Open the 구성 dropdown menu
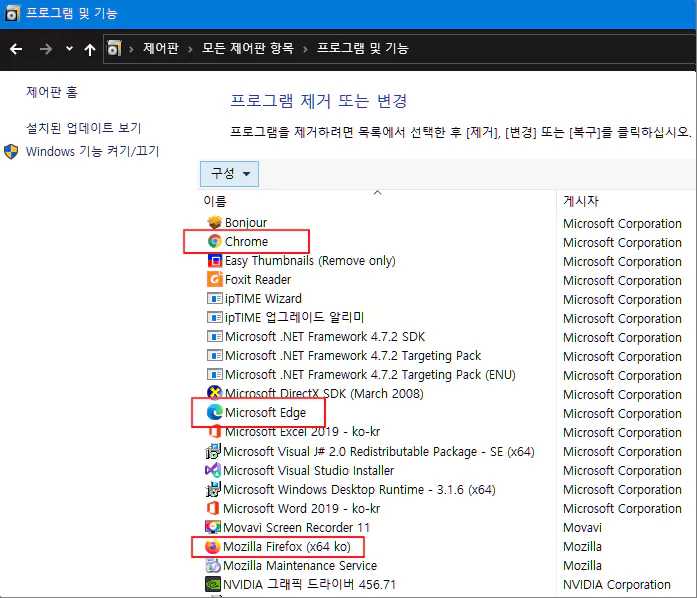 pyautogui.click(x=229, y=174)
